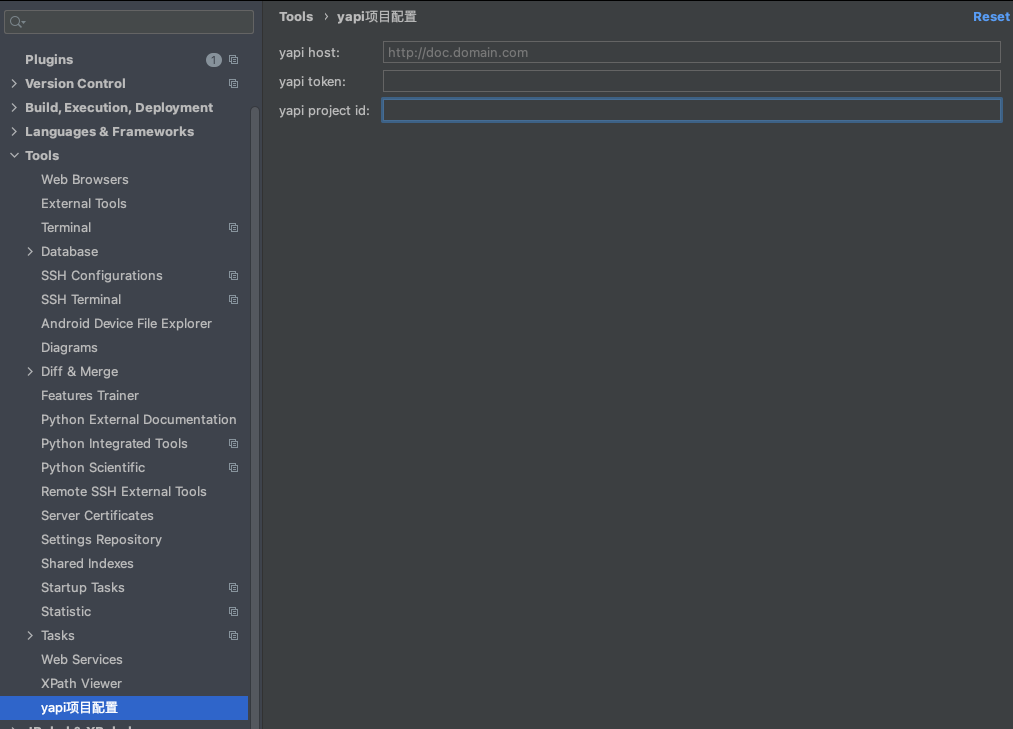Image resolution: width=1013 pixels, height=729 pixels.
Task: Focus the yapi token field
Action: (x=691, y=81)
